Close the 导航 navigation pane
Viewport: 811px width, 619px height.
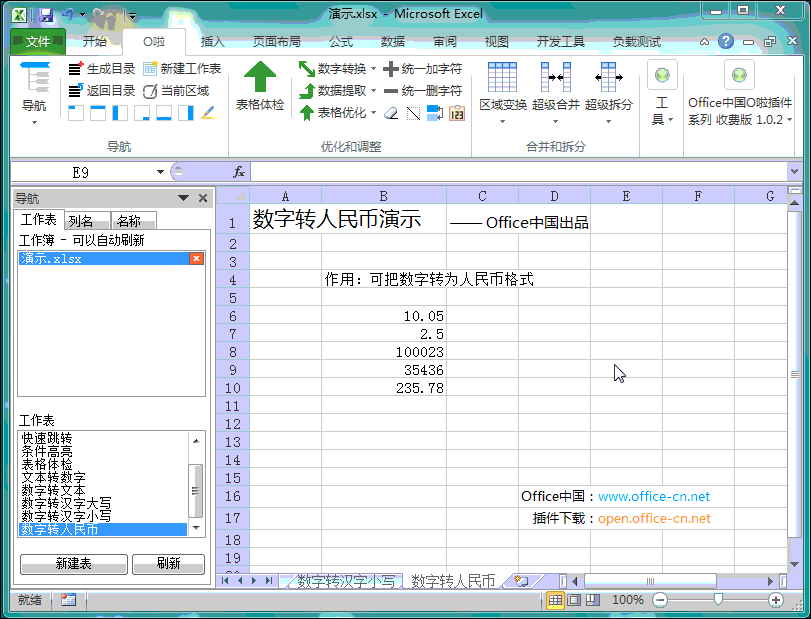(203, 198)
